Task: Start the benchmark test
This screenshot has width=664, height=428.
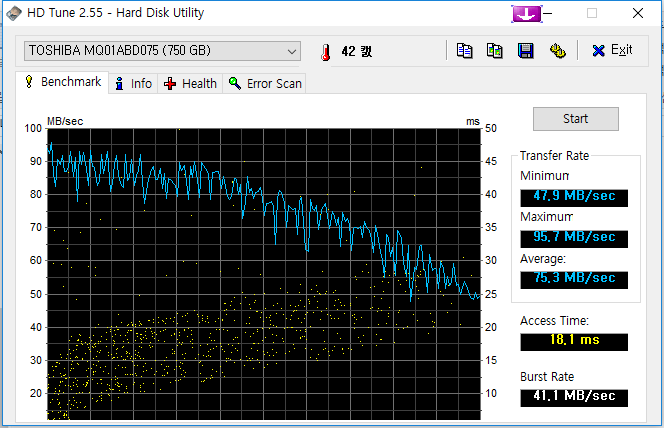Action: click(575, 119)
